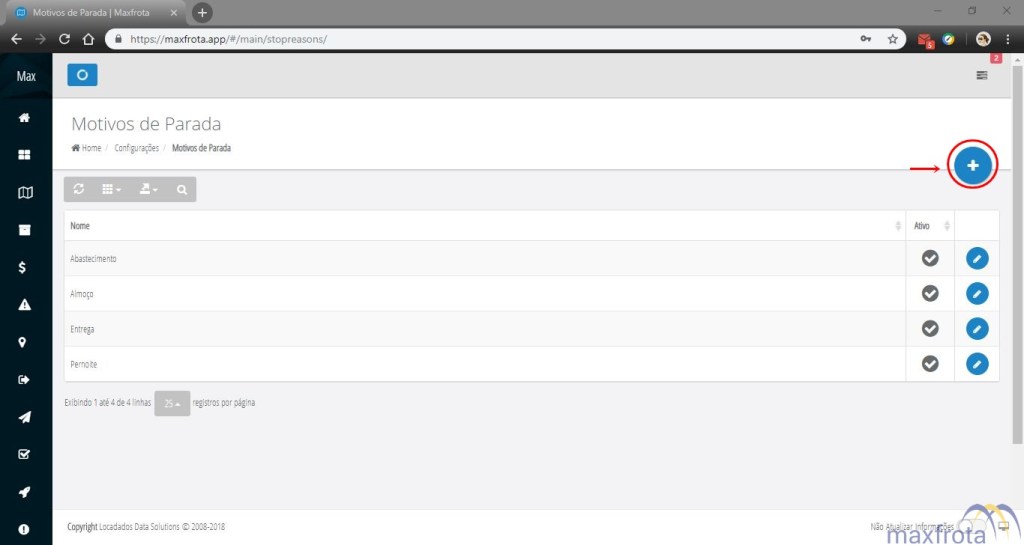Sort the table by the Nome column

(x=480, y=226)
